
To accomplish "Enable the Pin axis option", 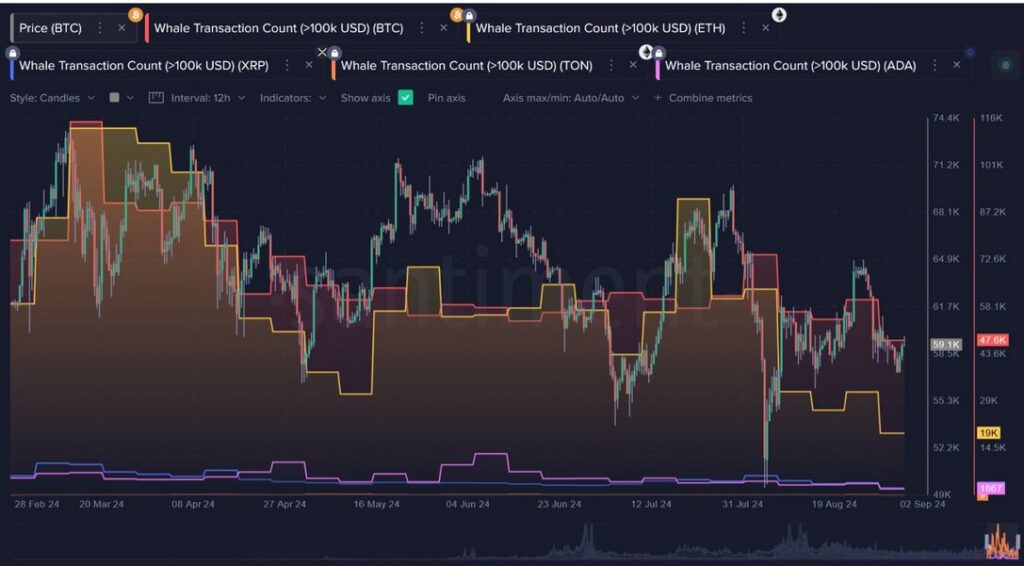I will coord(446,98).
